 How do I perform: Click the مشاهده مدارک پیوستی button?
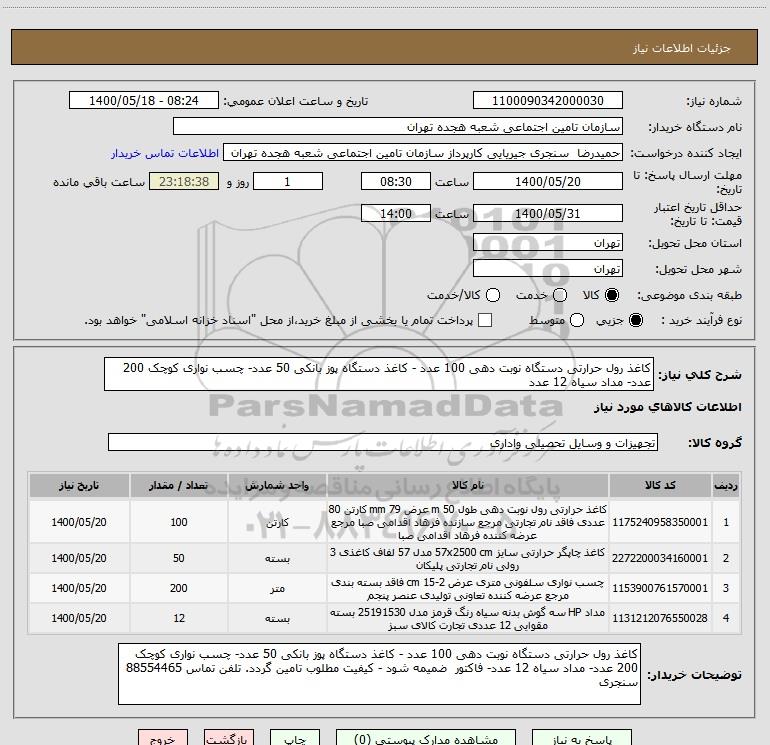426,738
